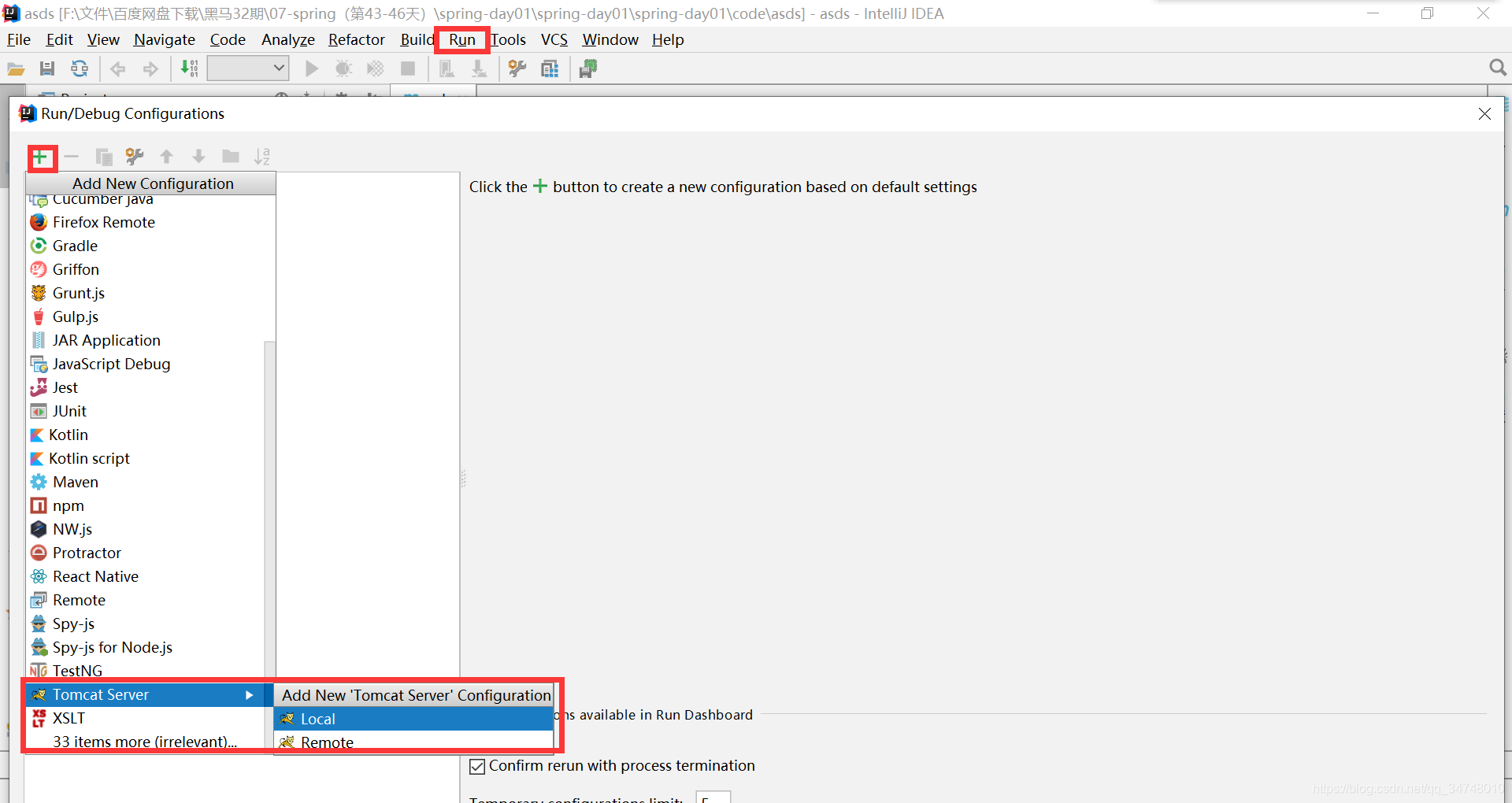Choose XSLT configuration type
The width and height of the screenshot is (1512, 803).
[x=145, y=718]
